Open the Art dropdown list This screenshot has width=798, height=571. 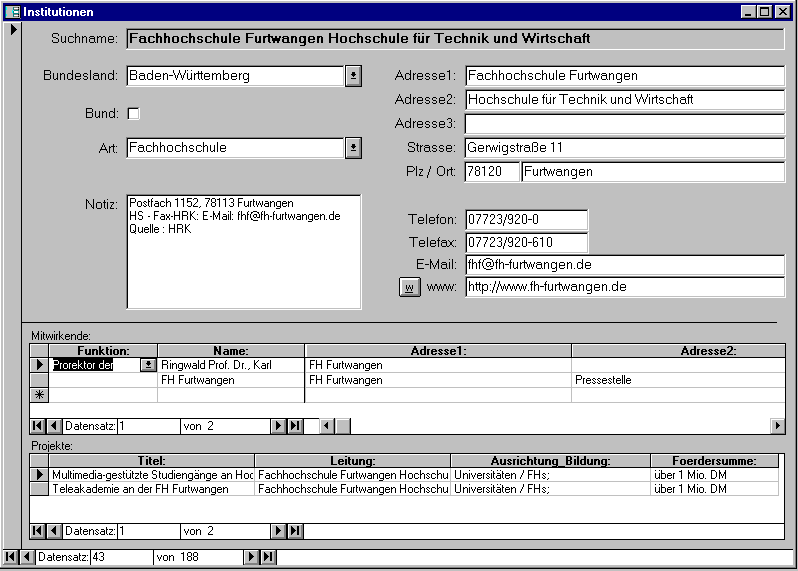(353, 148)
